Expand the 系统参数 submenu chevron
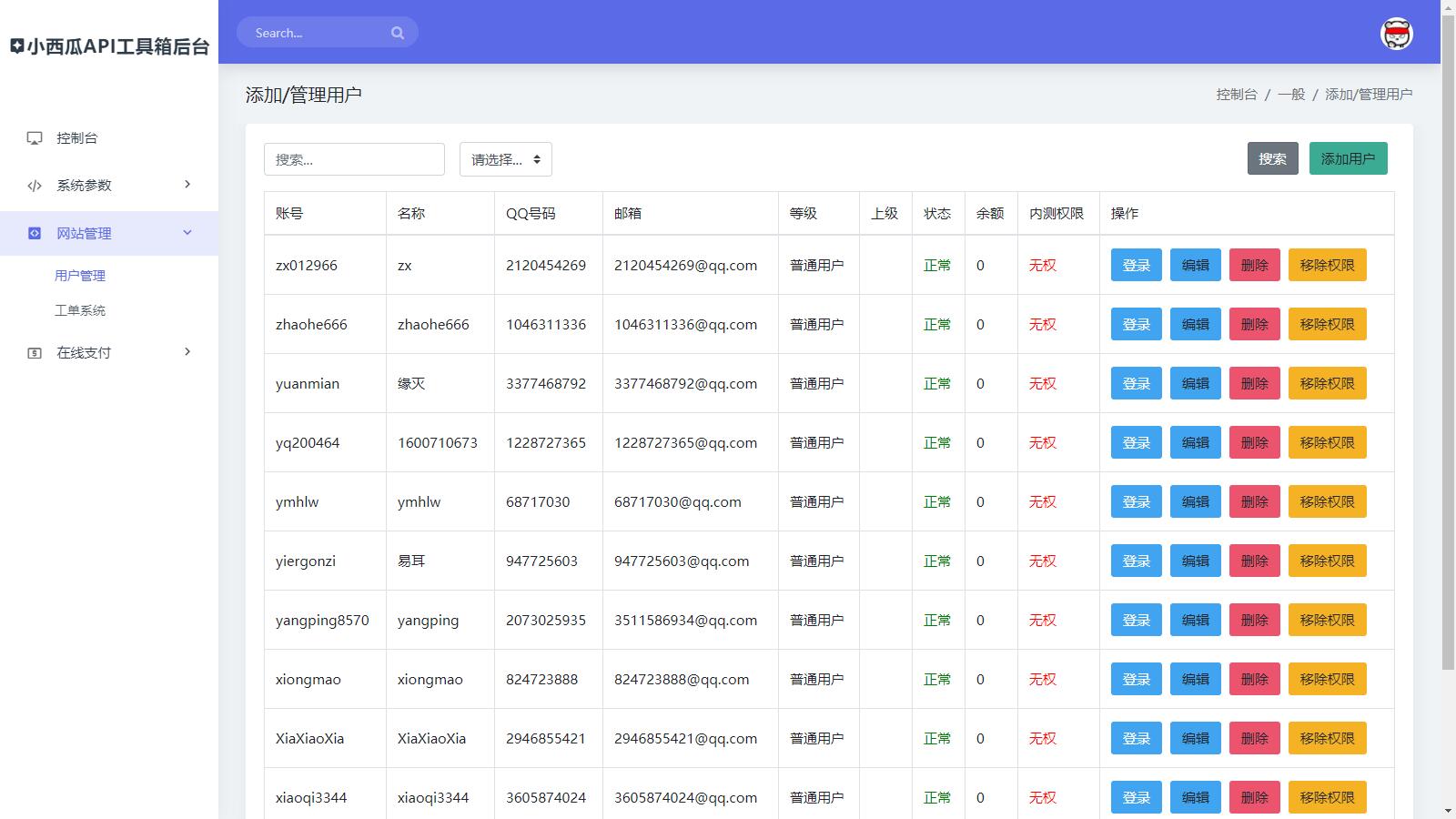Image resolution: width=1456 pixels, height=819 pixels. click(x=187, y=185)
